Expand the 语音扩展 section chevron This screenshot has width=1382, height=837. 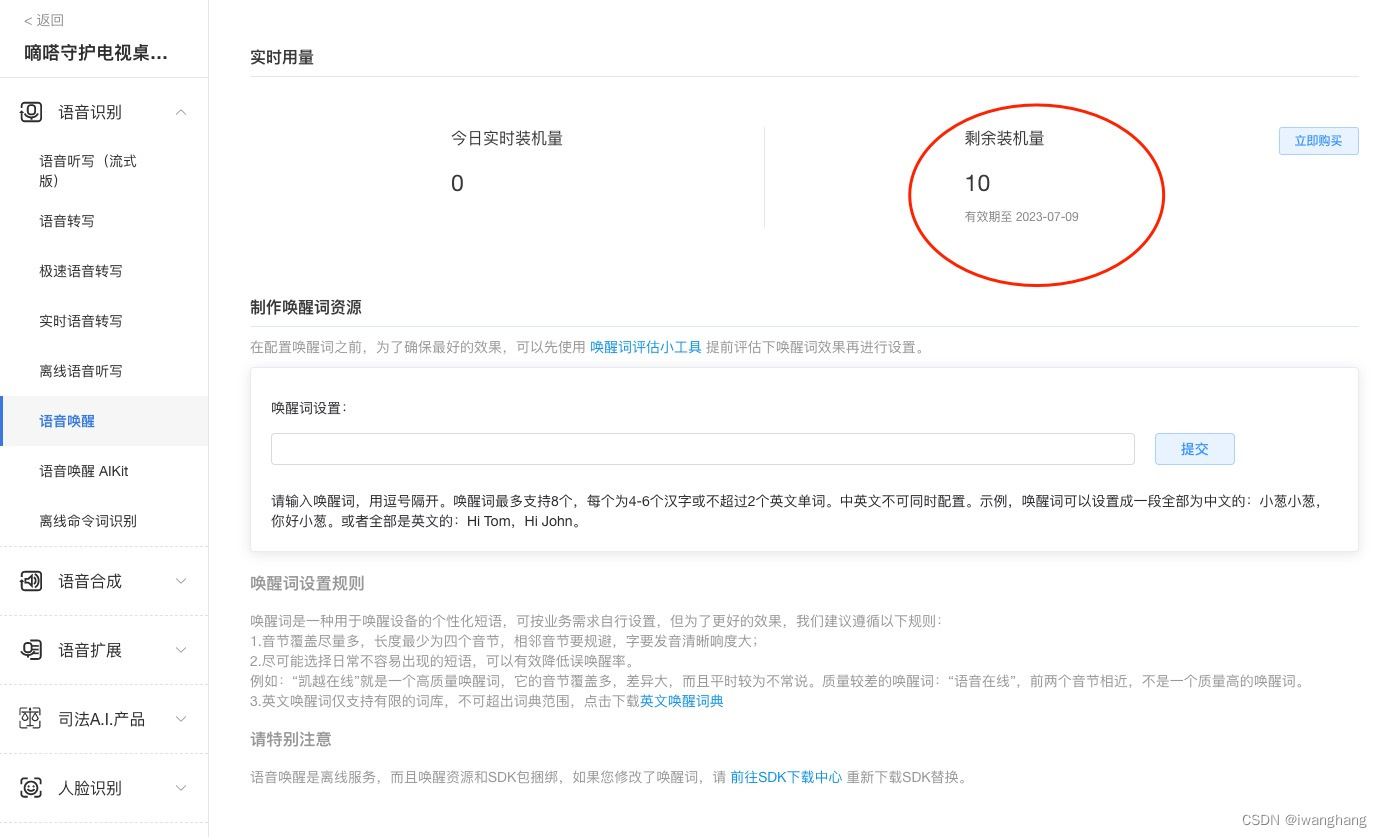181,650
